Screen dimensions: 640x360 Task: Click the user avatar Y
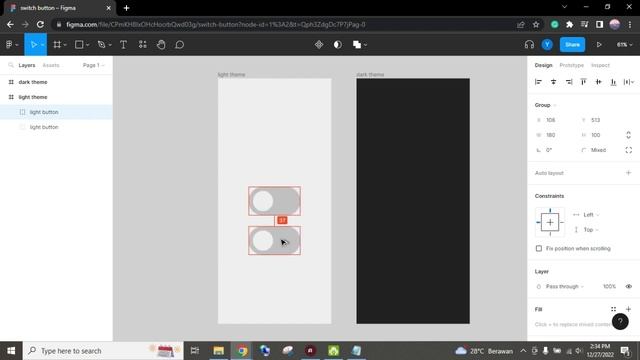(x=547, y=44)
